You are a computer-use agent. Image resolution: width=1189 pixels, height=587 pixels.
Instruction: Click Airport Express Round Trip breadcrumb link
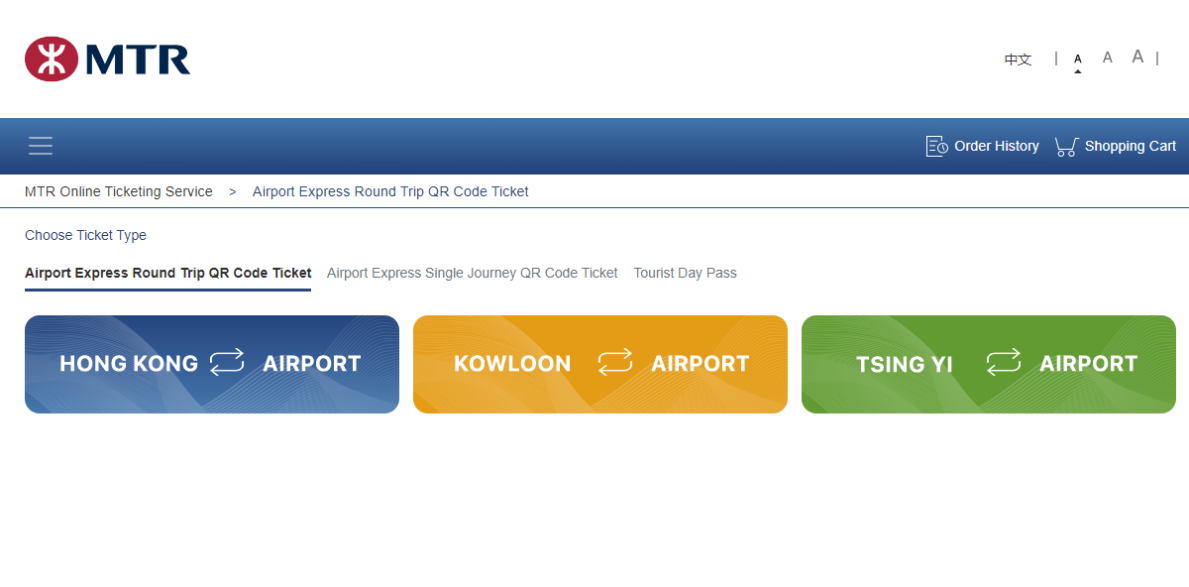[390, 192]
